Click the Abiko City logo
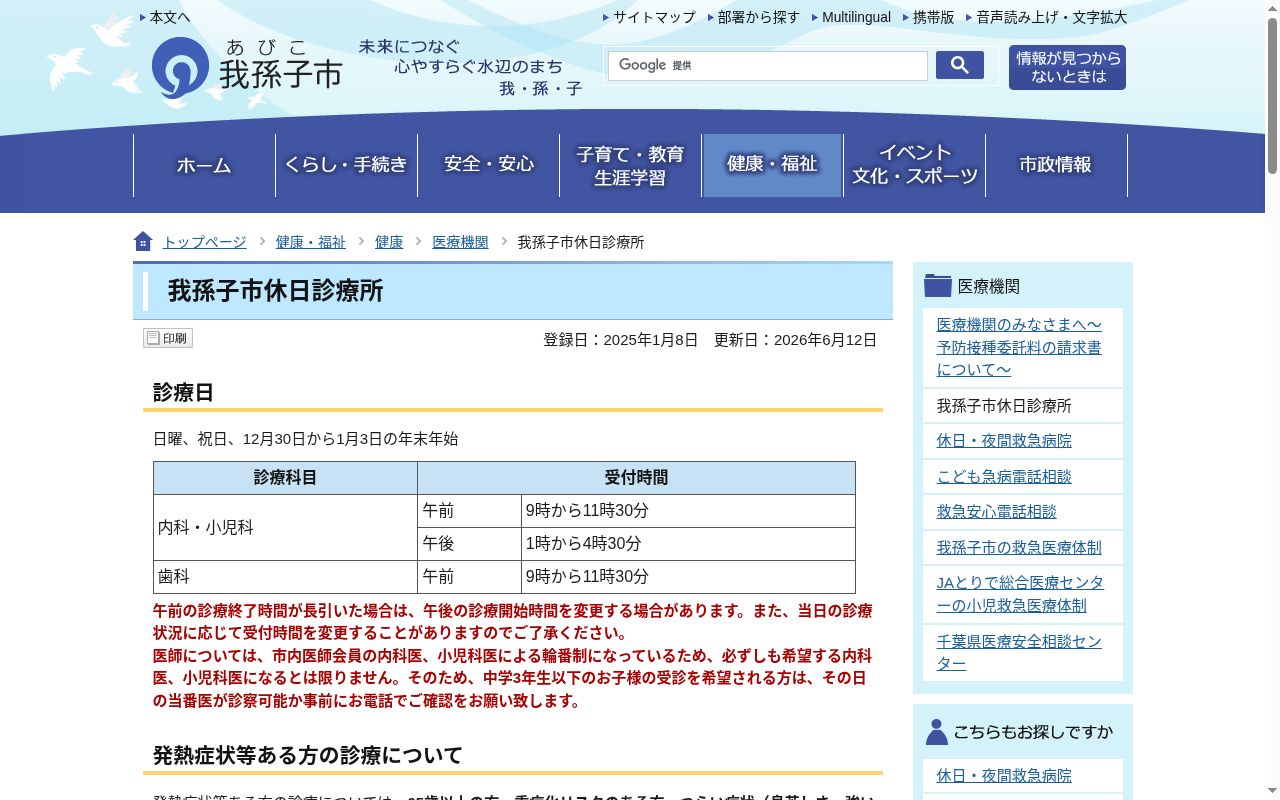Image resolution: width=1280 pixels, height=800 pixels. click(x=247, y=70)
